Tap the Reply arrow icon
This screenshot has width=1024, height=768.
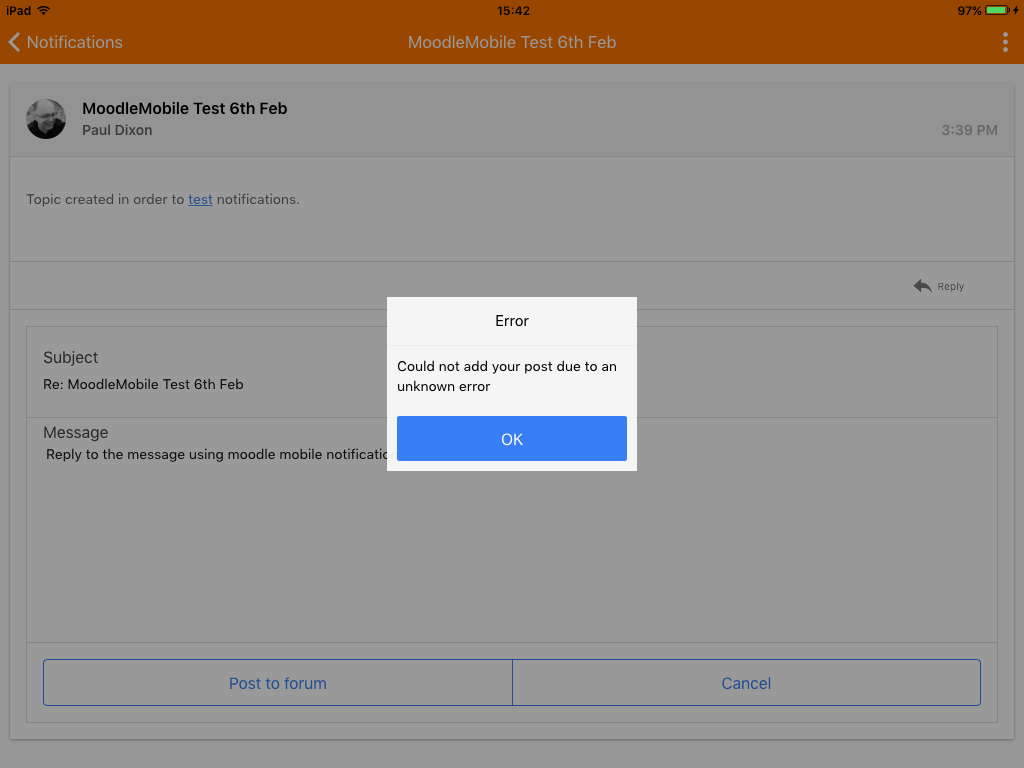(x=922, y=286)
